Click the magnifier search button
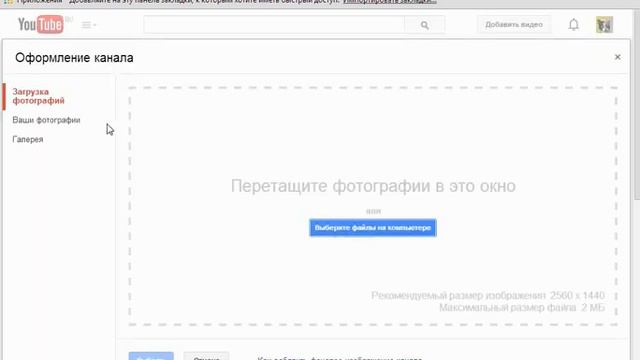Viewport: 640px width, 360px height. coord(424,25)
